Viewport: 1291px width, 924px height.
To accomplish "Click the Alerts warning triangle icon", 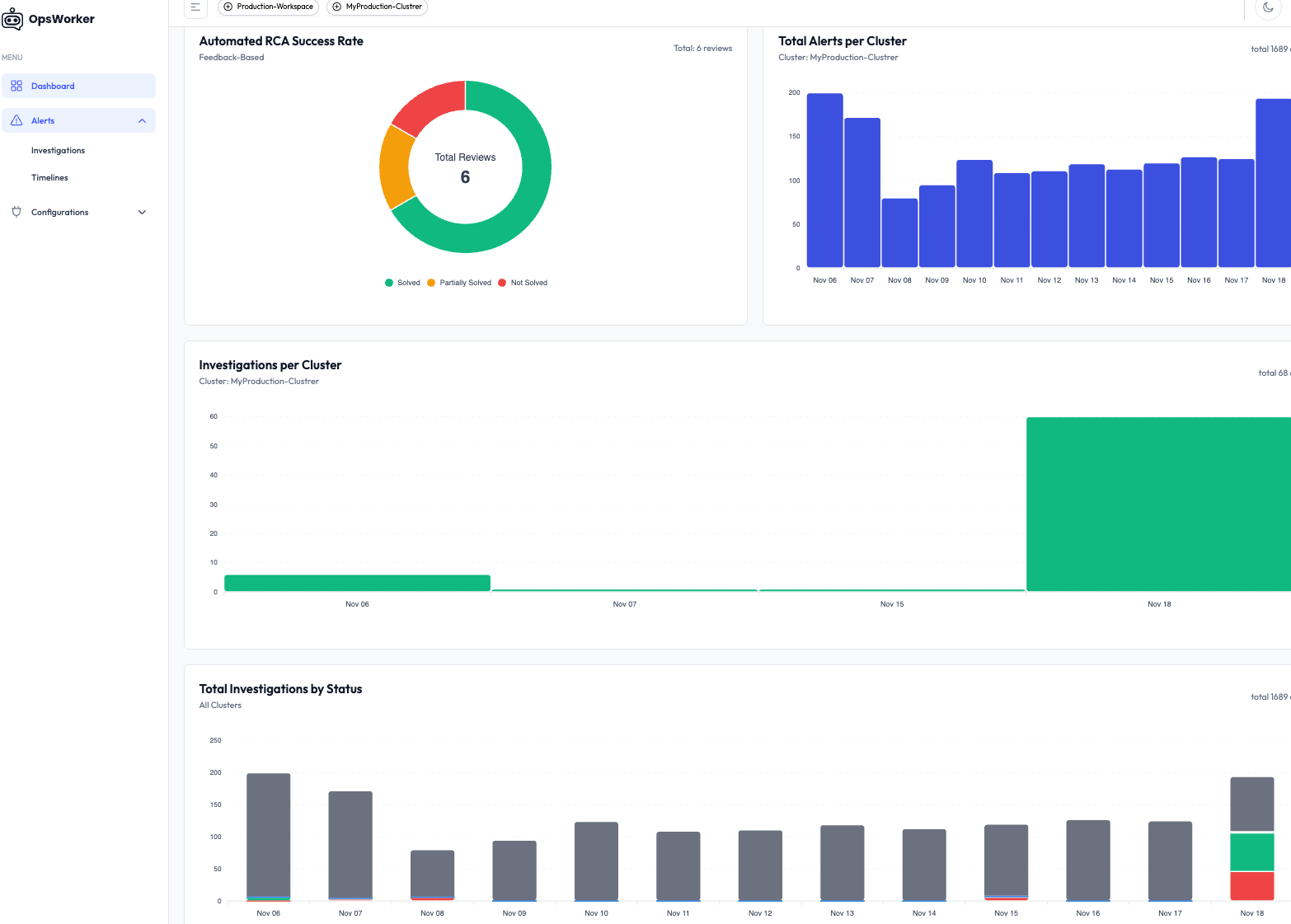I will [16, 120].
